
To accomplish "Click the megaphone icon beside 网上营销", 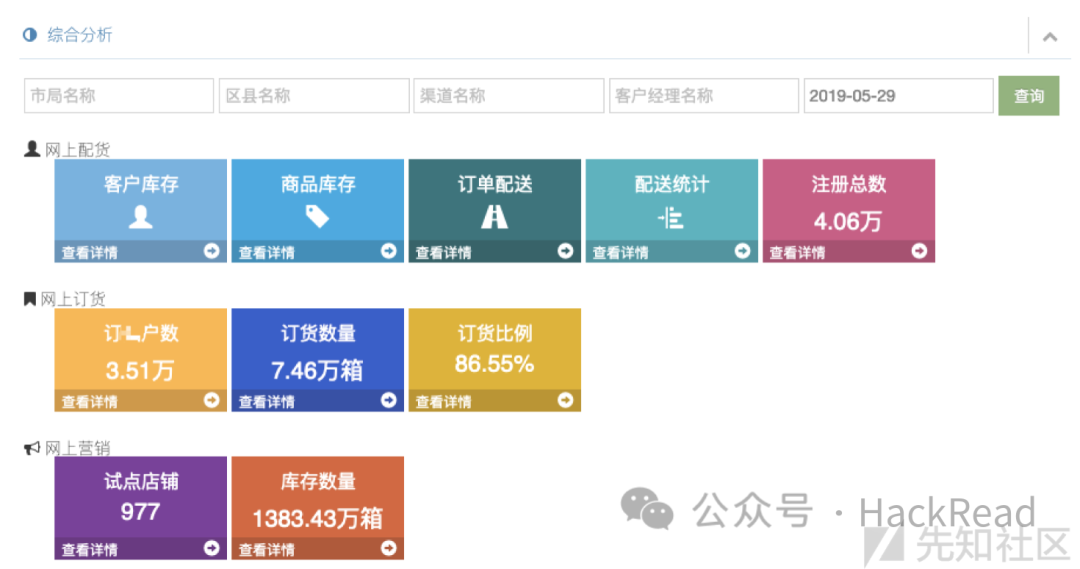I will click(x=32, y=448).
